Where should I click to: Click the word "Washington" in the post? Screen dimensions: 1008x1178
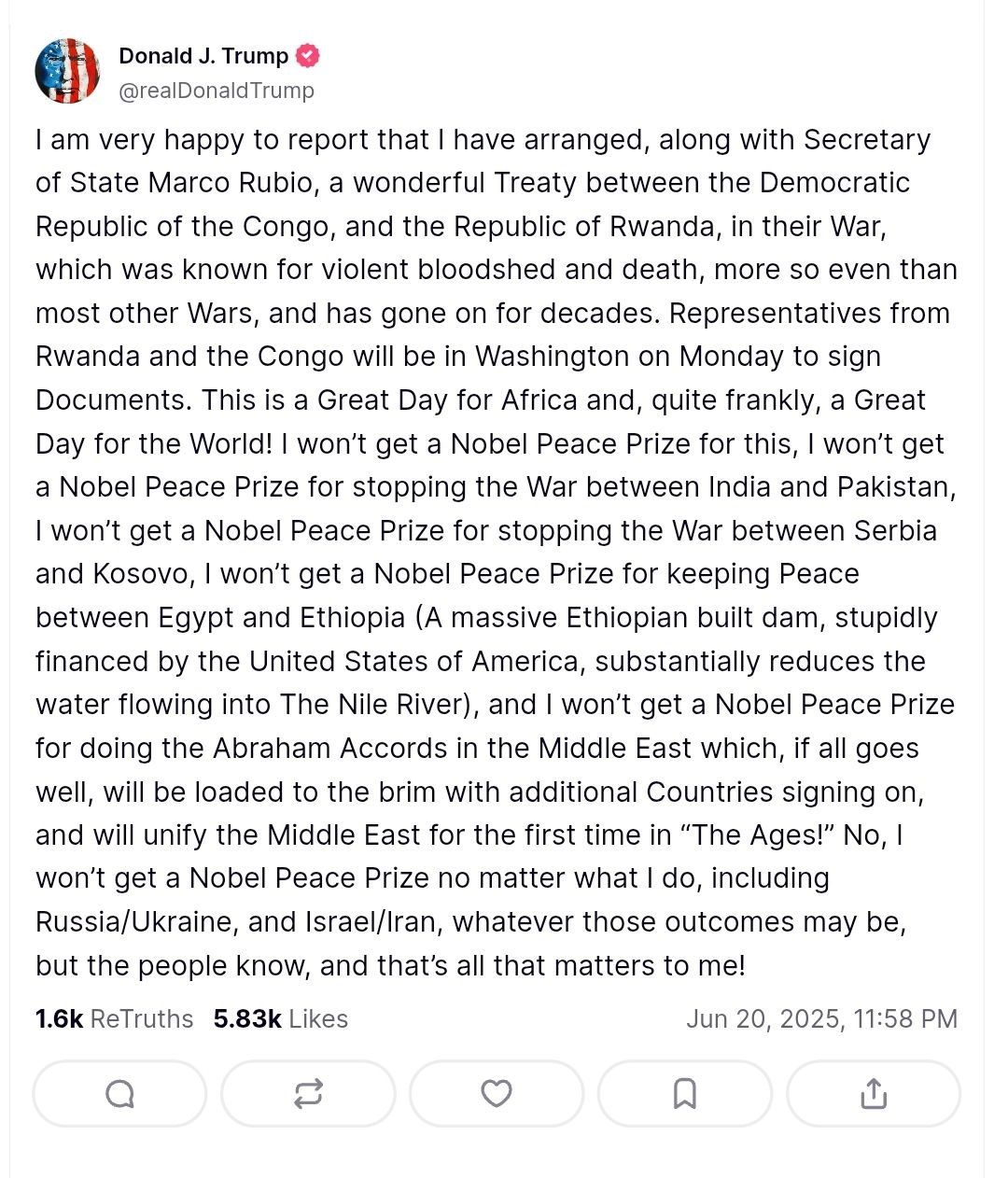click(x=564, y=356)
